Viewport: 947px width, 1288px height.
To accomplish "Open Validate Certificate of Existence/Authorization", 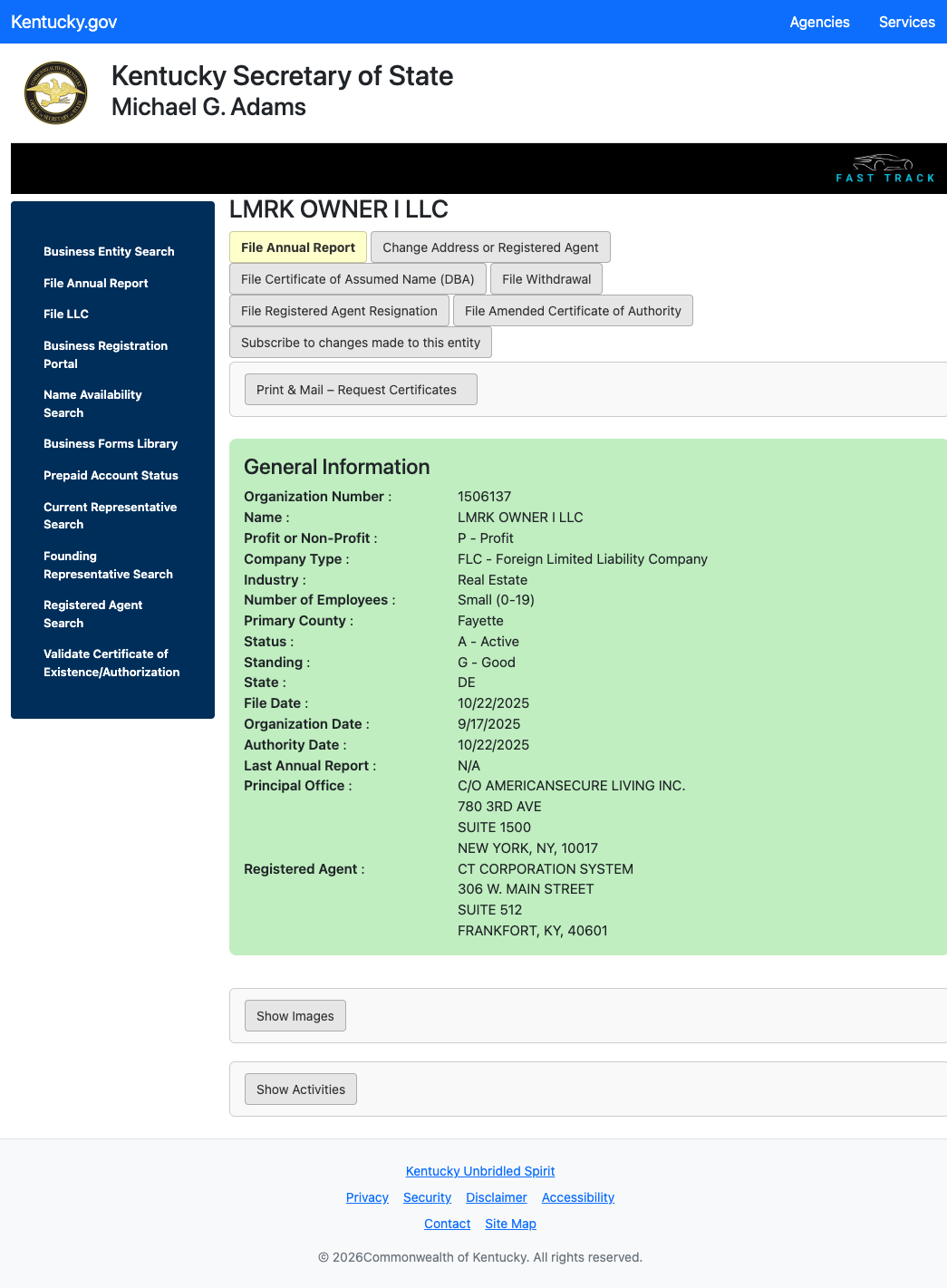I will [111, 663].
